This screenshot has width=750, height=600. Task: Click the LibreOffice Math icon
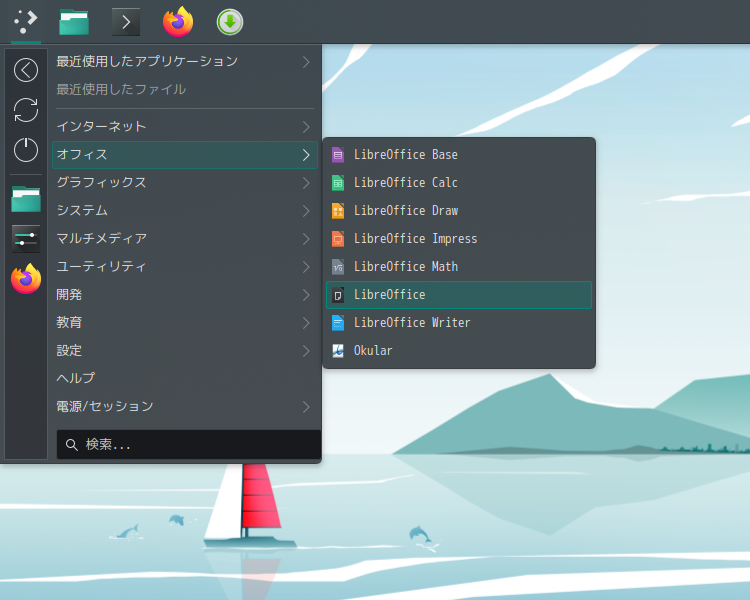click(338, 267)
